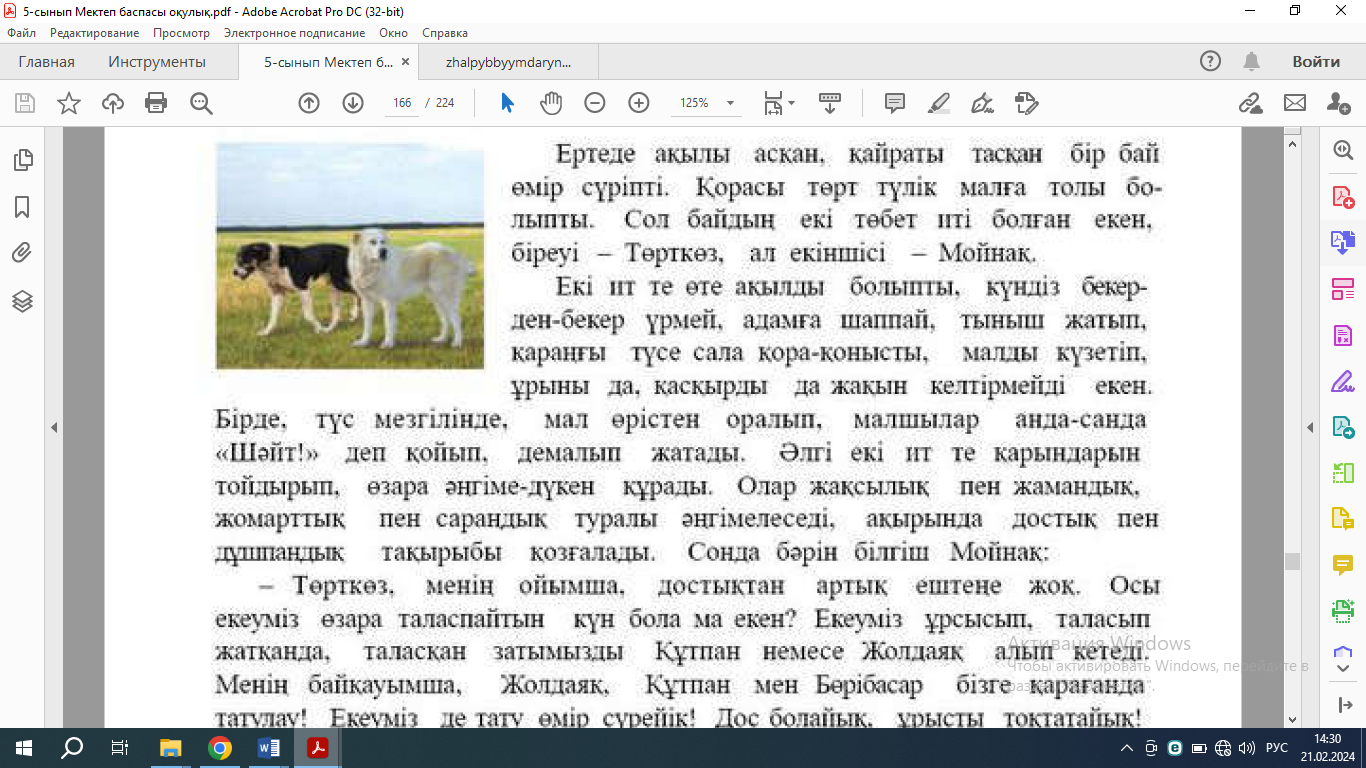Viewport: 1366px width, 768px height.
Task: Click the Print file icon
Action: pos(156,103)
